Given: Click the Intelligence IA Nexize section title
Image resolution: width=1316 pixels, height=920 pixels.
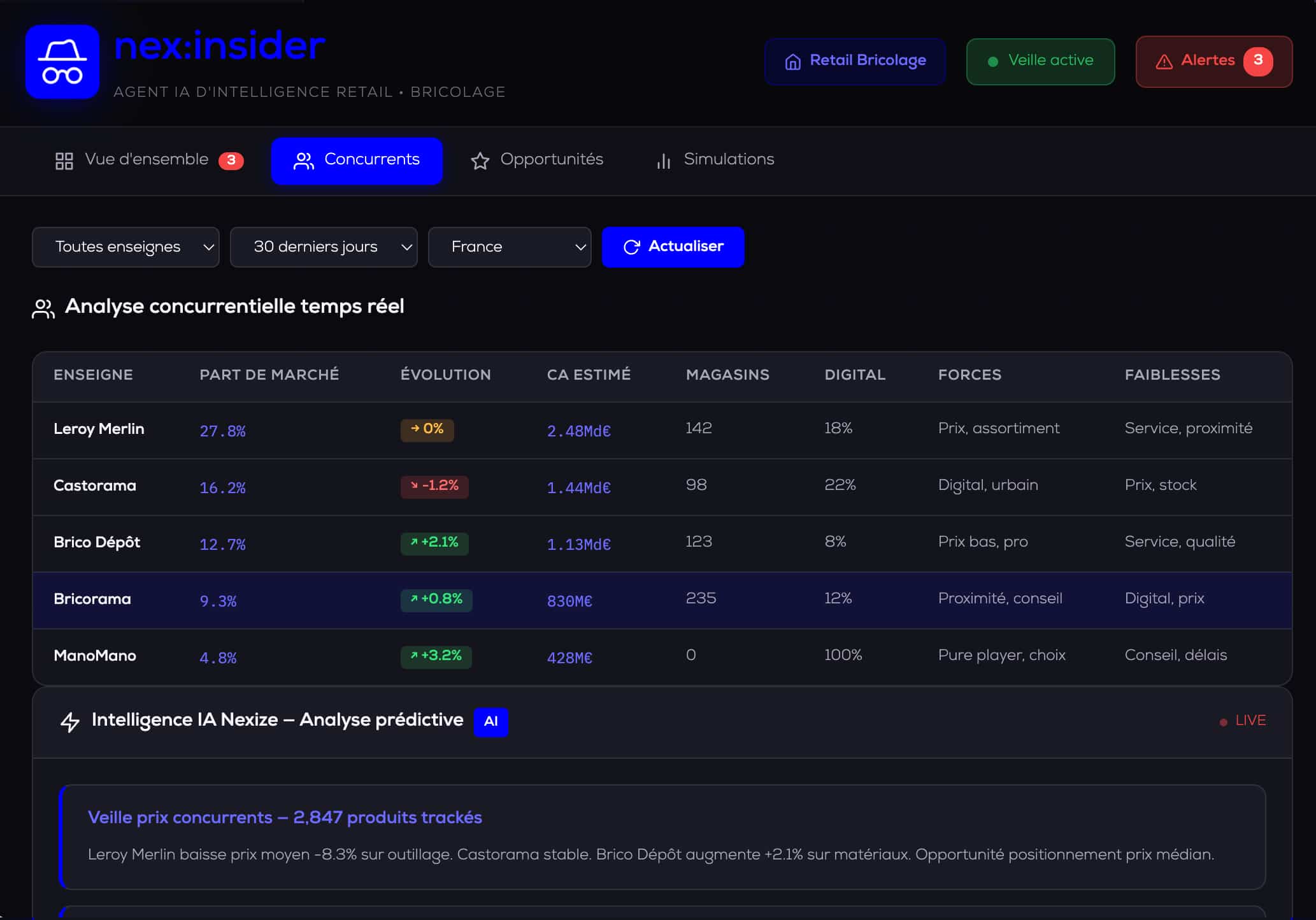Looking at the screenshot, I should (278, 721).
